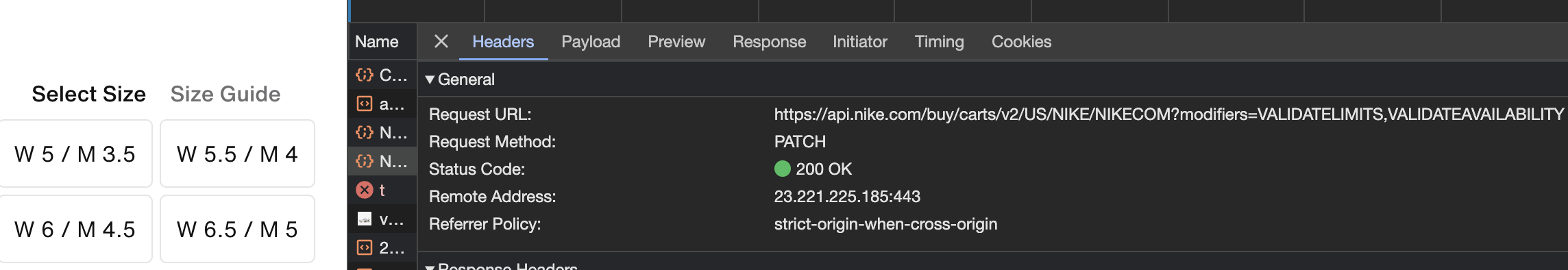Image resolution: width=1568 pixels, height=270 pixels.
Task: View the Timing tab
Action: [x=939, y=42]
